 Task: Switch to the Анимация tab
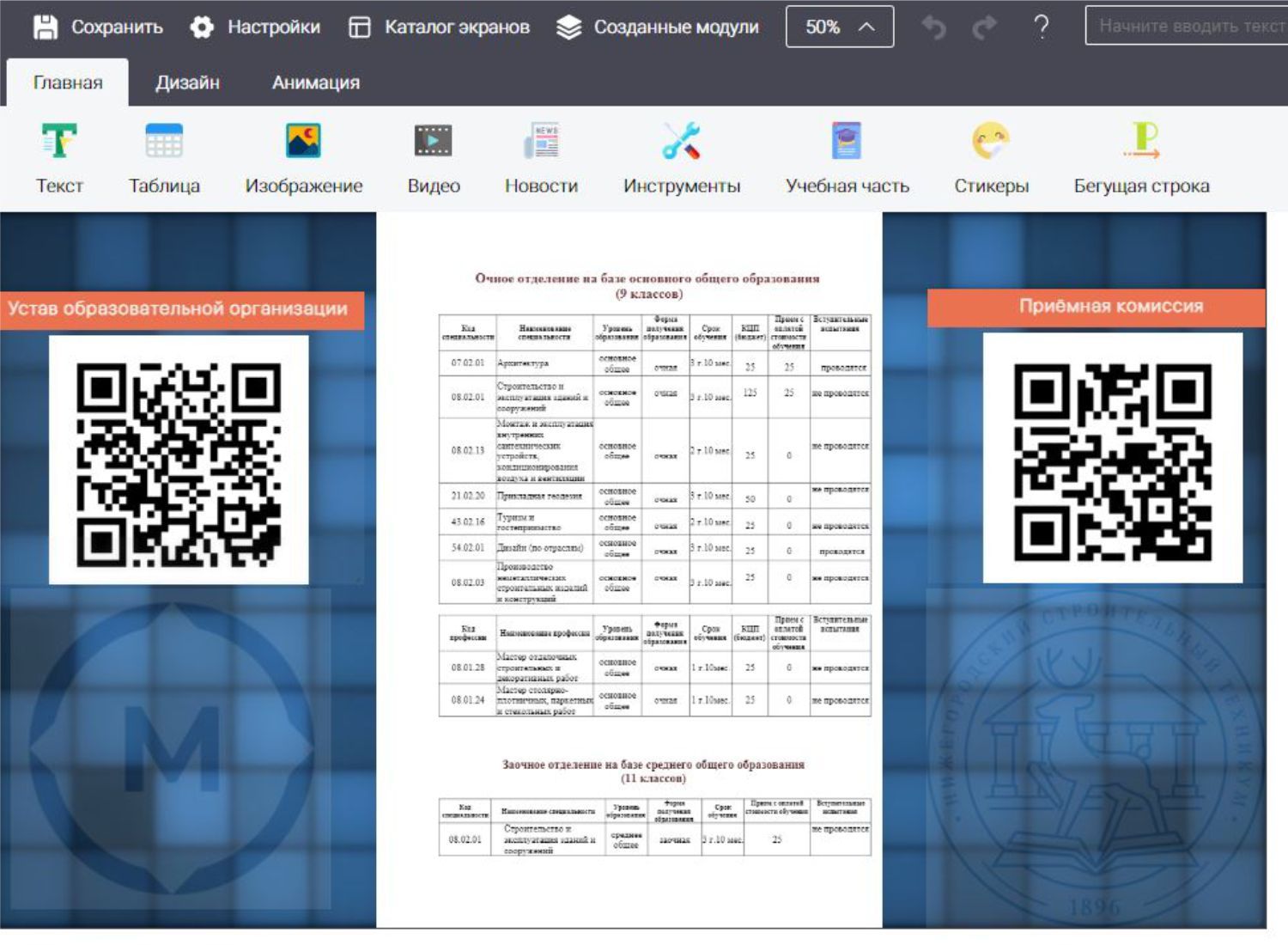coord(316,82)
